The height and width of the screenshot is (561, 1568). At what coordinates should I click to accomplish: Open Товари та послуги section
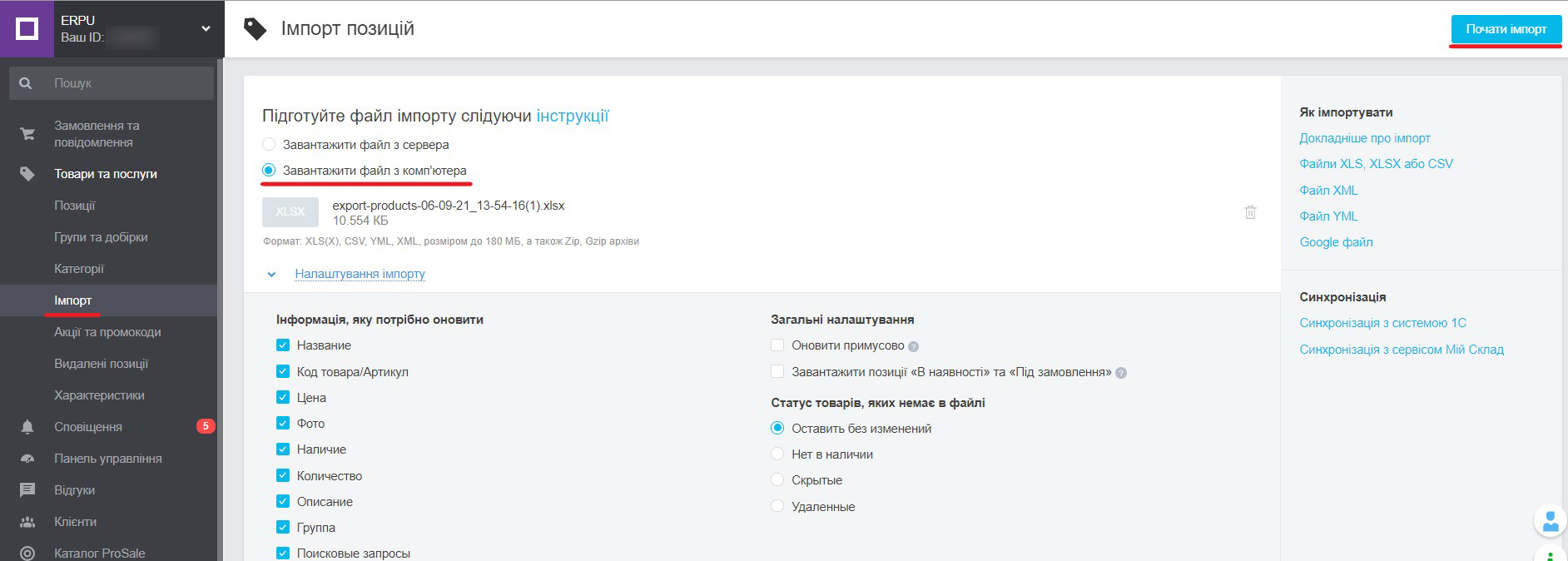click(x=106, y=174)
